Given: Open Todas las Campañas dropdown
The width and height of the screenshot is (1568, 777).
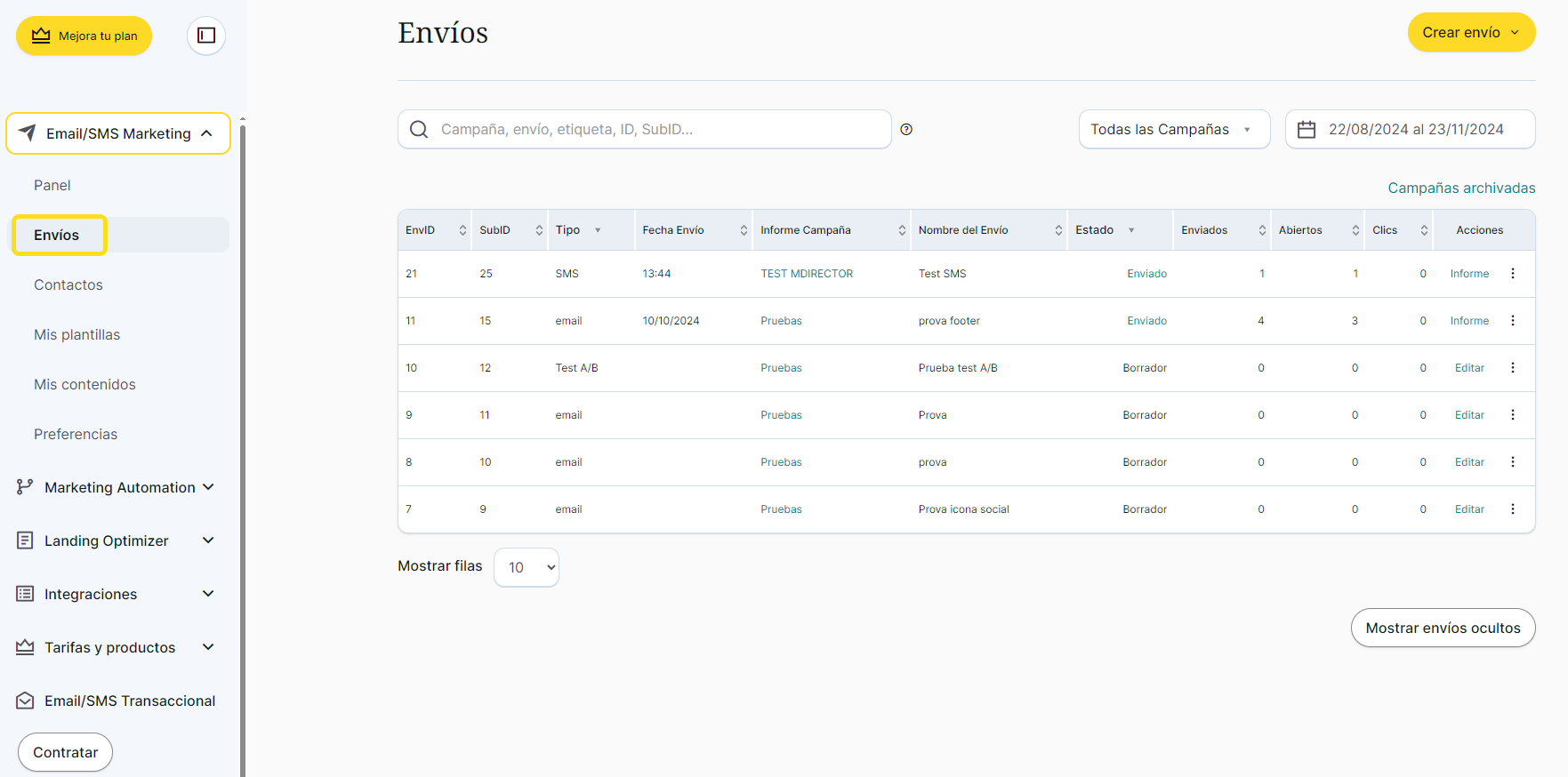Looking at the screenshot, I should (1173, 130).
